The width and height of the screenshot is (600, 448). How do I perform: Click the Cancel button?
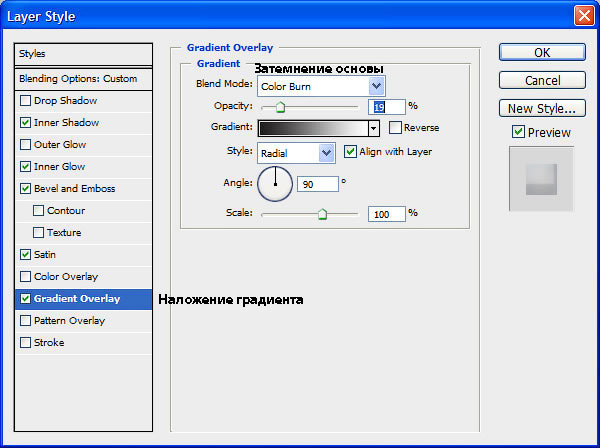point(542,80)
